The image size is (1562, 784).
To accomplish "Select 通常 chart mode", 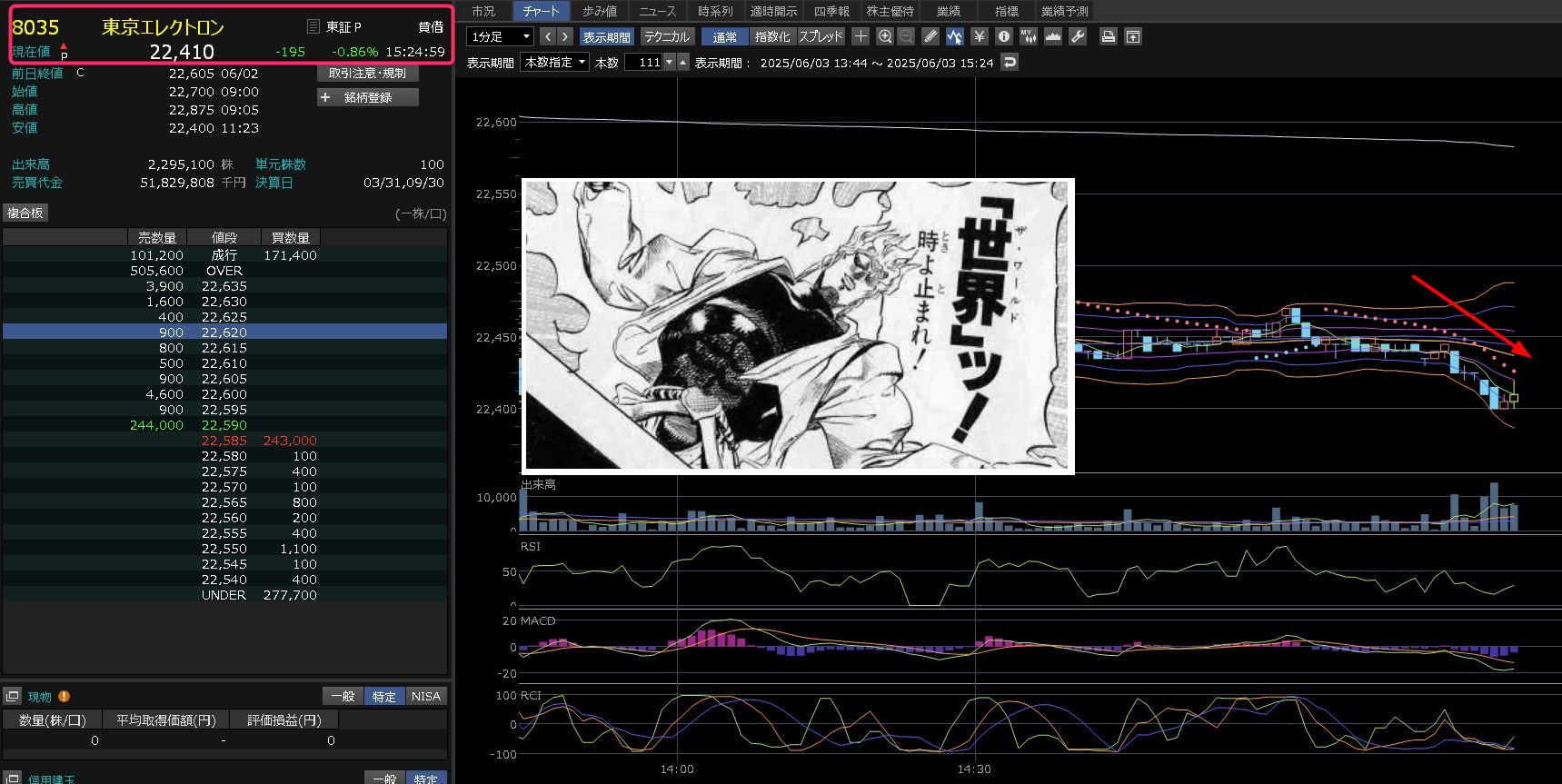I will click(725, 36).
